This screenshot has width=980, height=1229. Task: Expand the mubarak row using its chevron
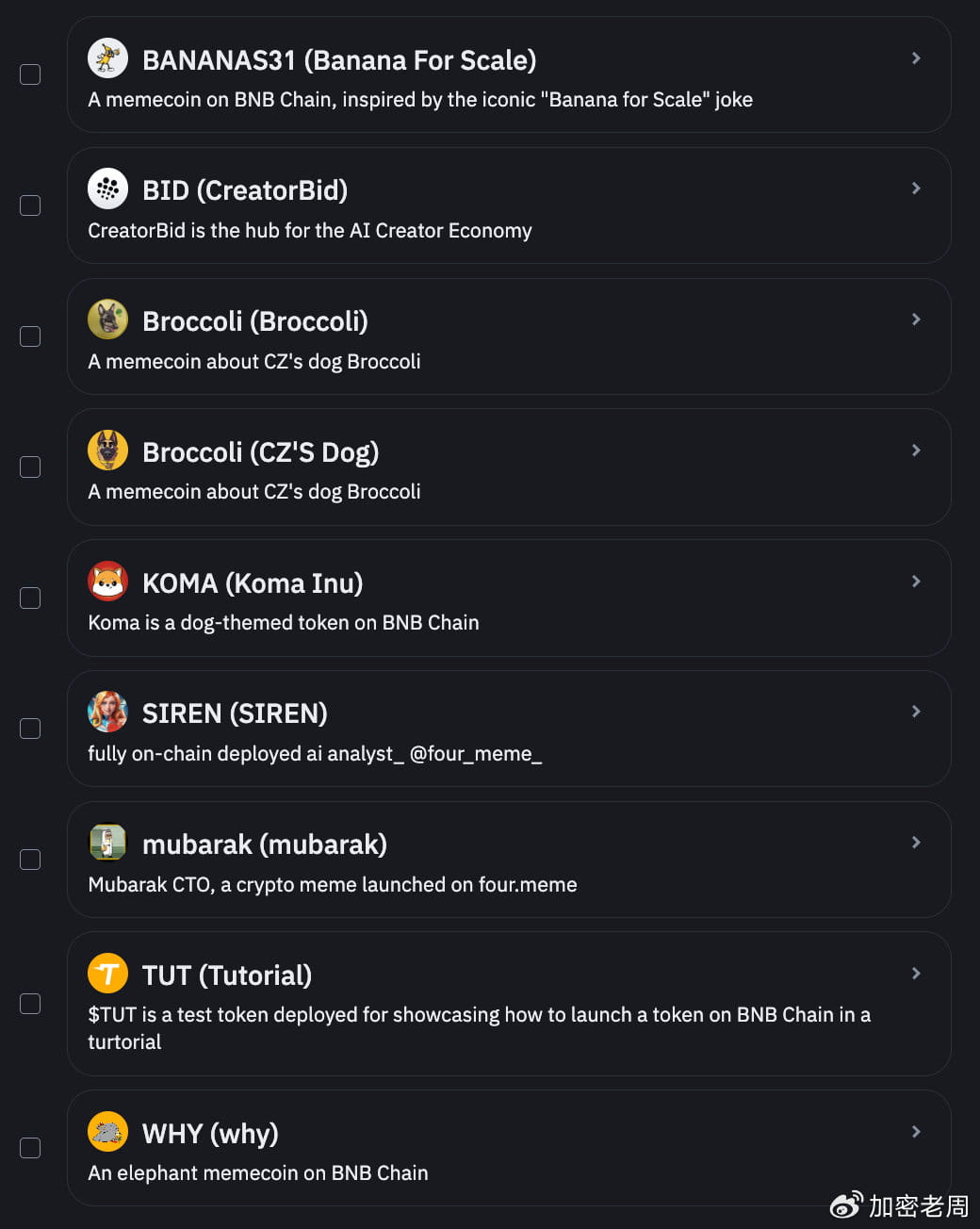click(x=915, y=843)
